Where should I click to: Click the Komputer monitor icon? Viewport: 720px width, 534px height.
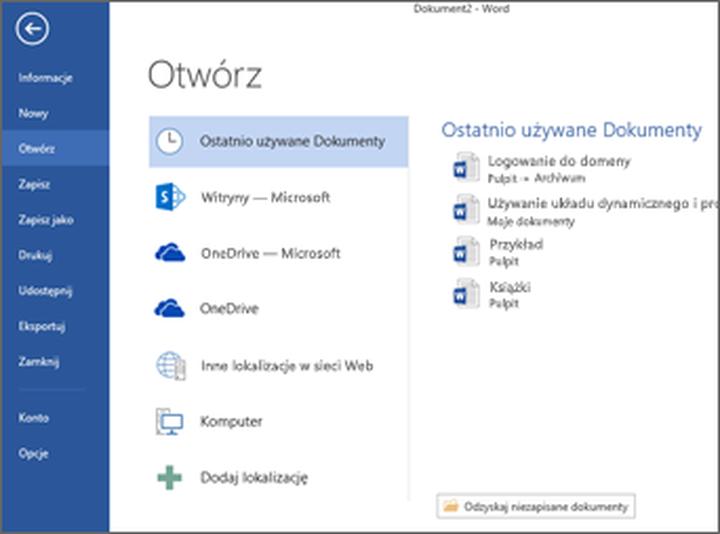[169, 422]
